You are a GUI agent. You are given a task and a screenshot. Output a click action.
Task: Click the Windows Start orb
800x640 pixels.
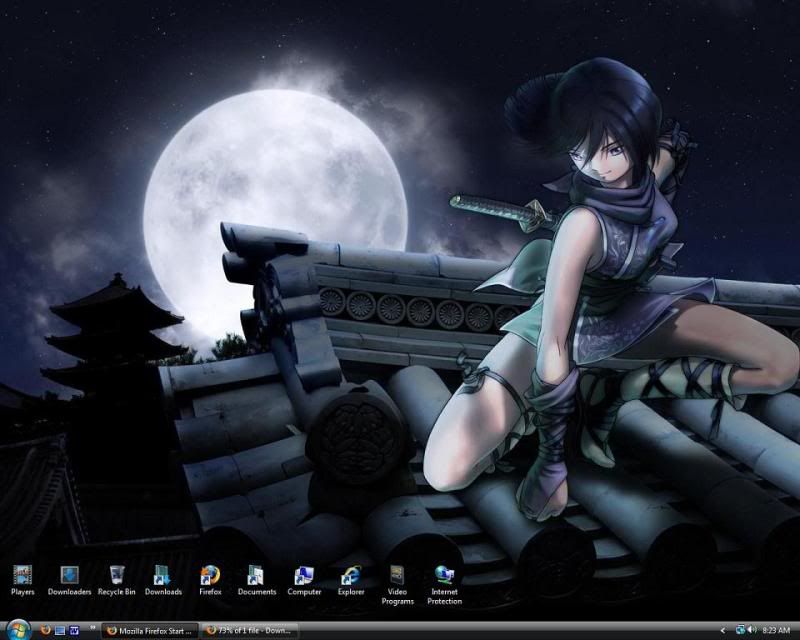(x=19, y=630)
